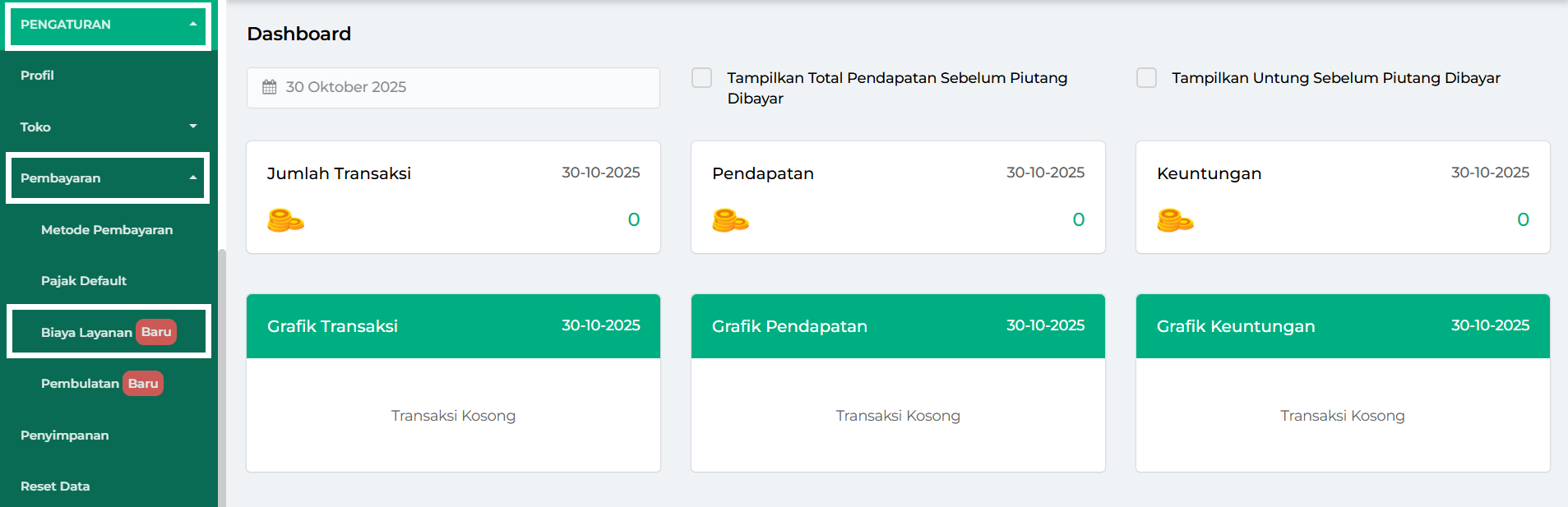Screen dimensions: 1568x507
Task: Enable Tampilkan Total Pendapatan Sebelum Piutang checkbox
Action: tap(701, 78)
